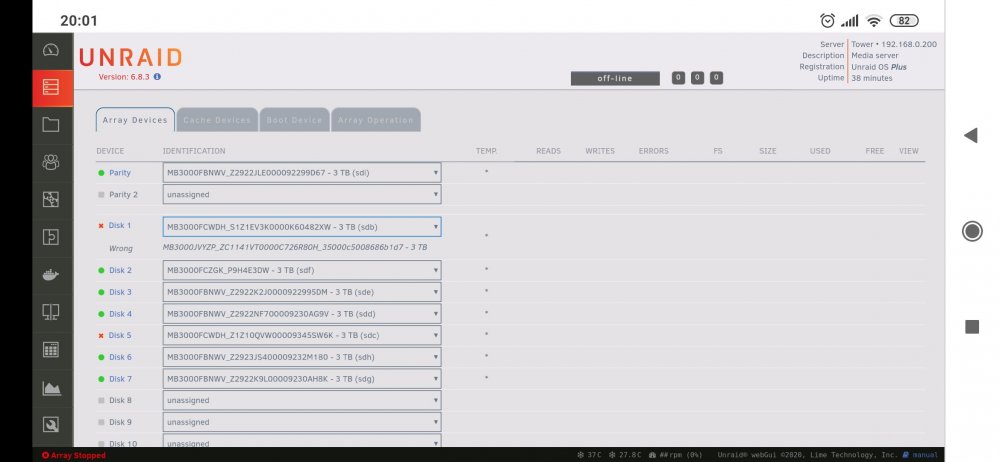Click the 38 minutes uptime text

click(872, 78)
